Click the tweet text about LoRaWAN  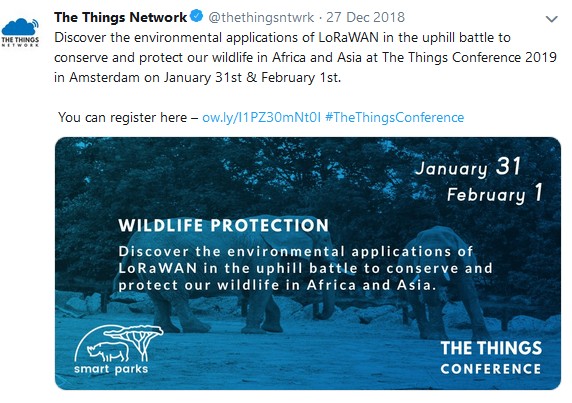(x=305, y=57)
